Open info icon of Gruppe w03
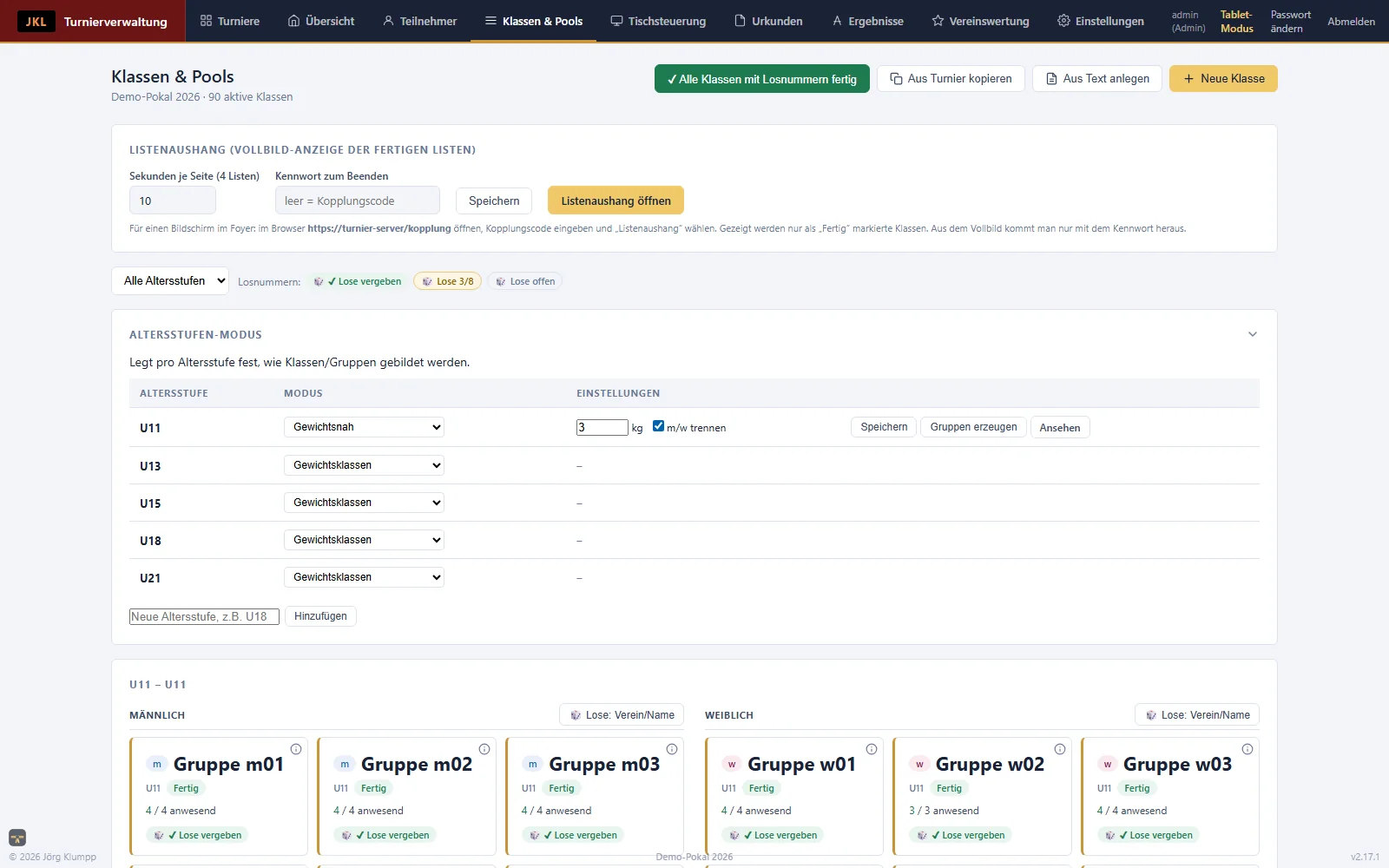Viewport: 1389px width, 868px height. pos(1247,749)
